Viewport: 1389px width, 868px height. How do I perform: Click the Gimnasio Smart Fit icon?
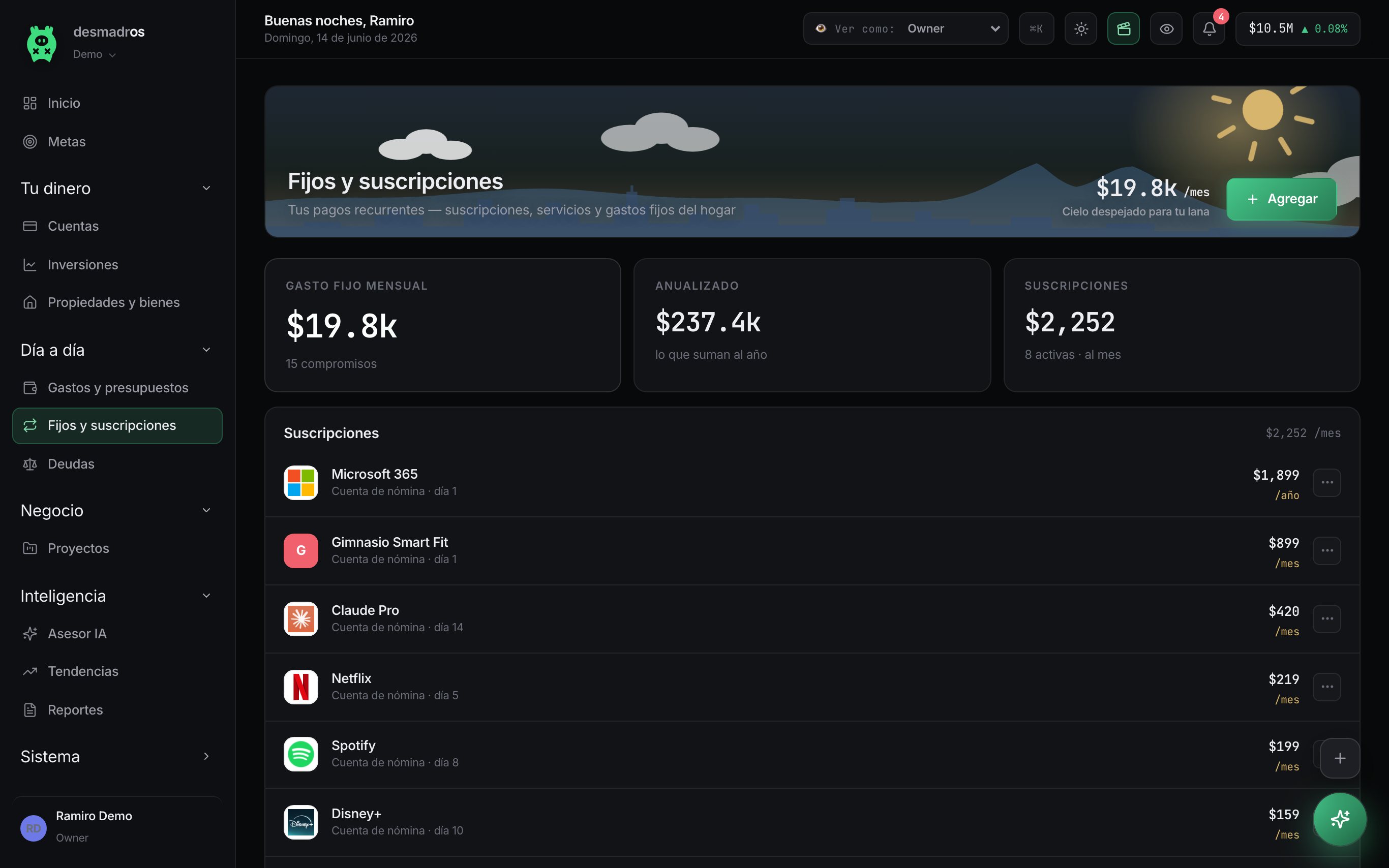click(x=301, y=550)
